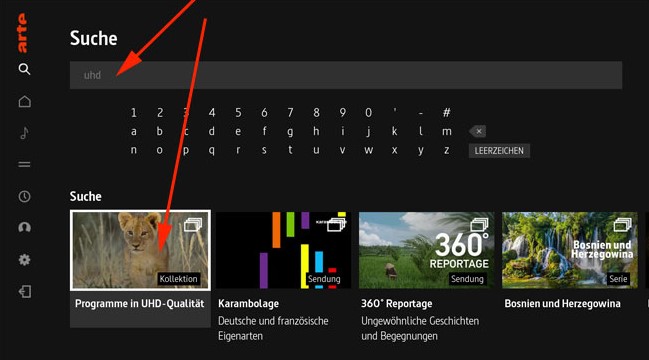The image size is (649, 360).
Task: Select letter o on the keyboard
Action: [x=160, y=150]
